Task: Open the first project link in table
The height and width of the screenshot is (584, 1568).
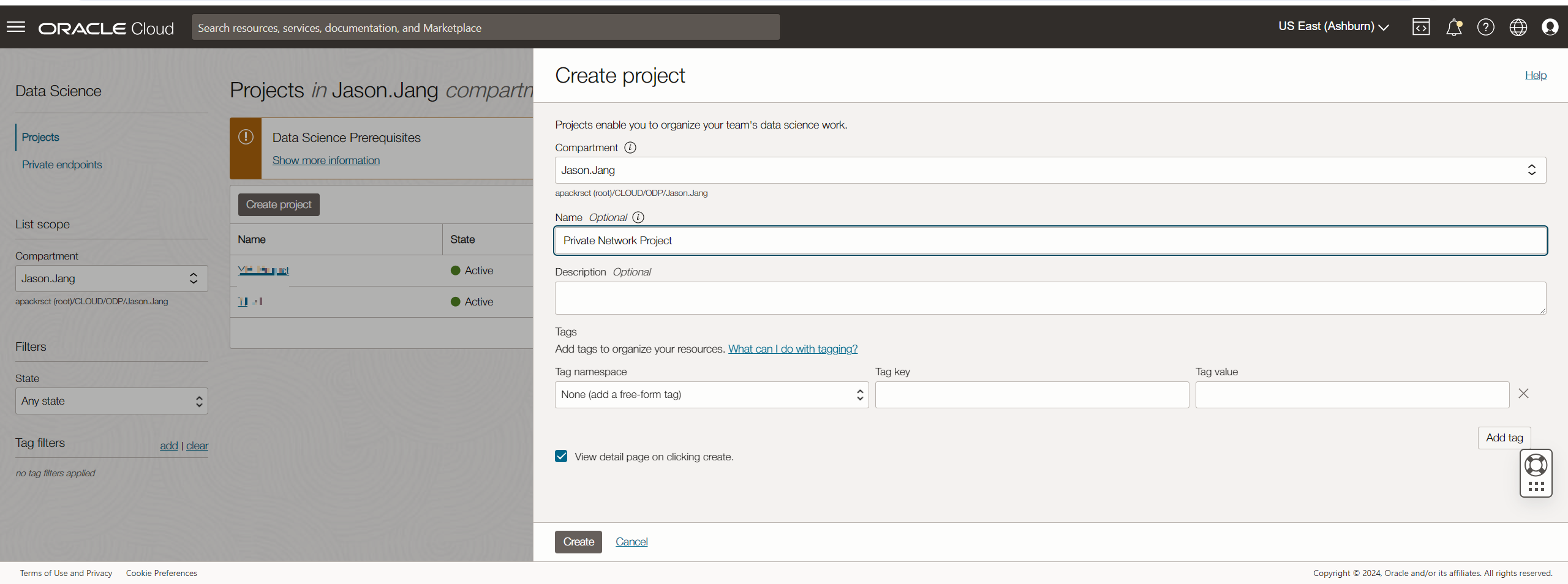Action: (263, 270)
